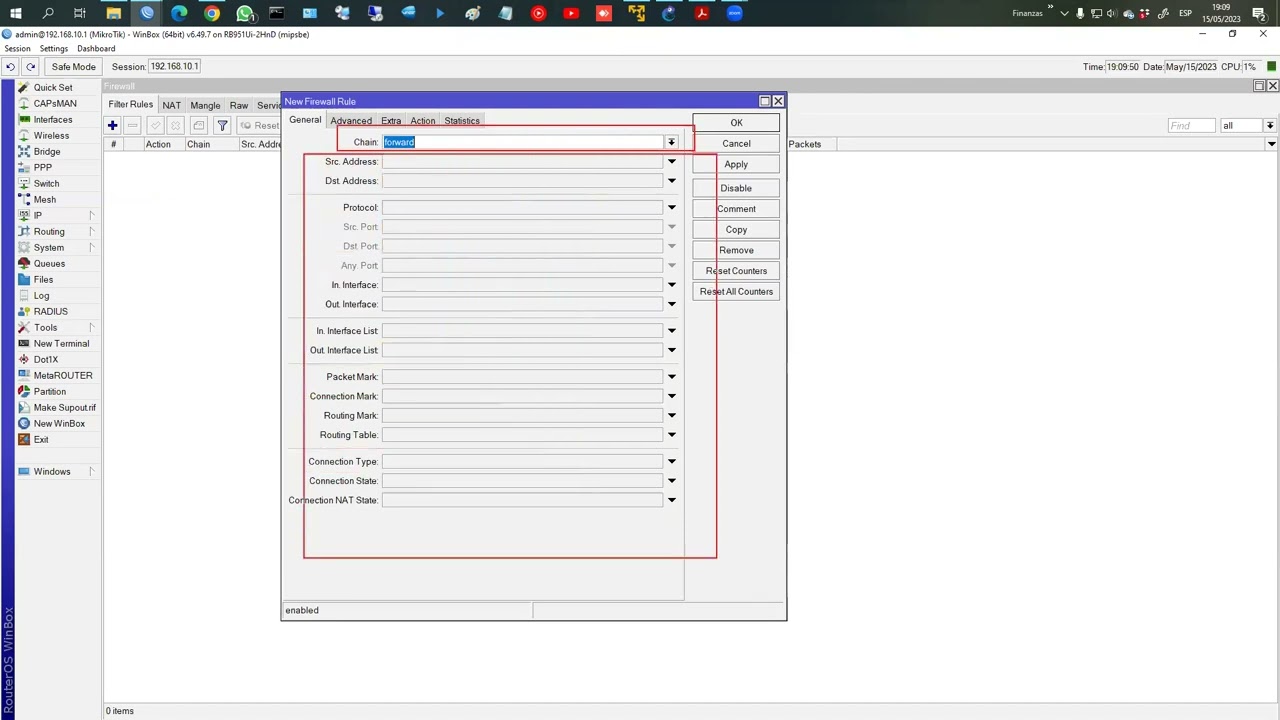Open the Files menu
Screen dimensions: 1280x720
[x=43, y=279]
